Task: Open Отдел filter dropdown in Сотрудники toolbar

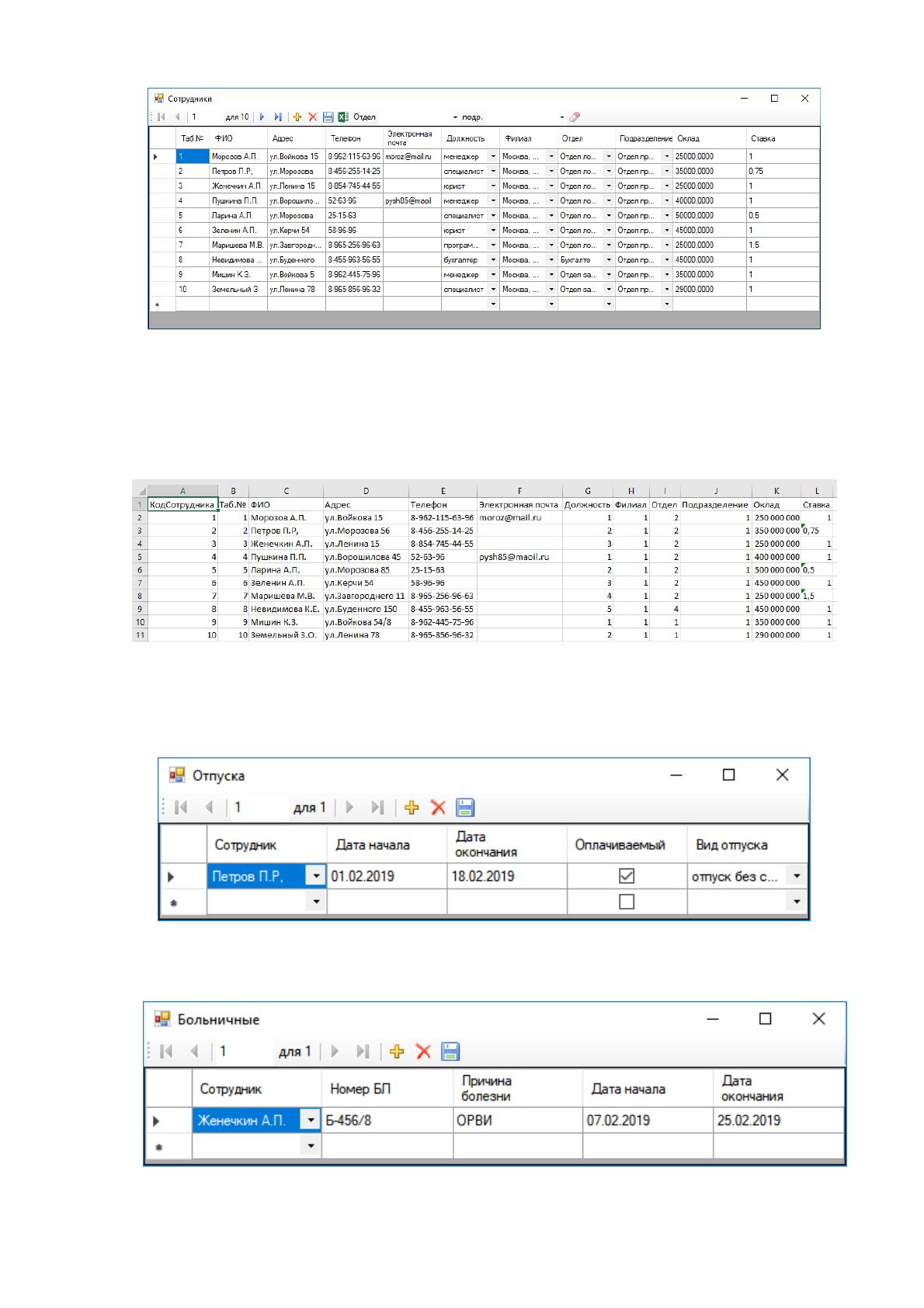Action: (456, 117)
